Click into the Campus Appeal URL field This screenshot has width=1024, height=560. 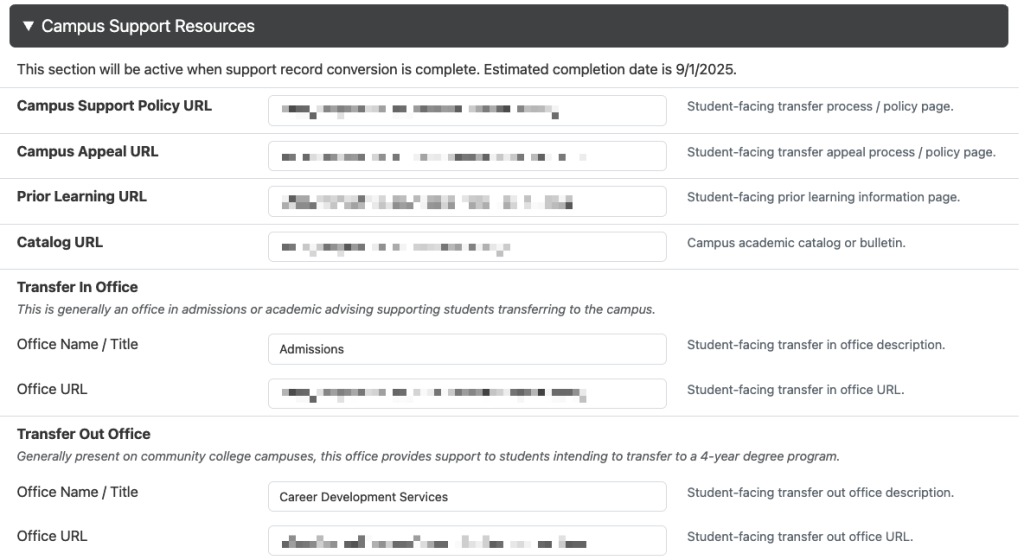click(467, 156)
